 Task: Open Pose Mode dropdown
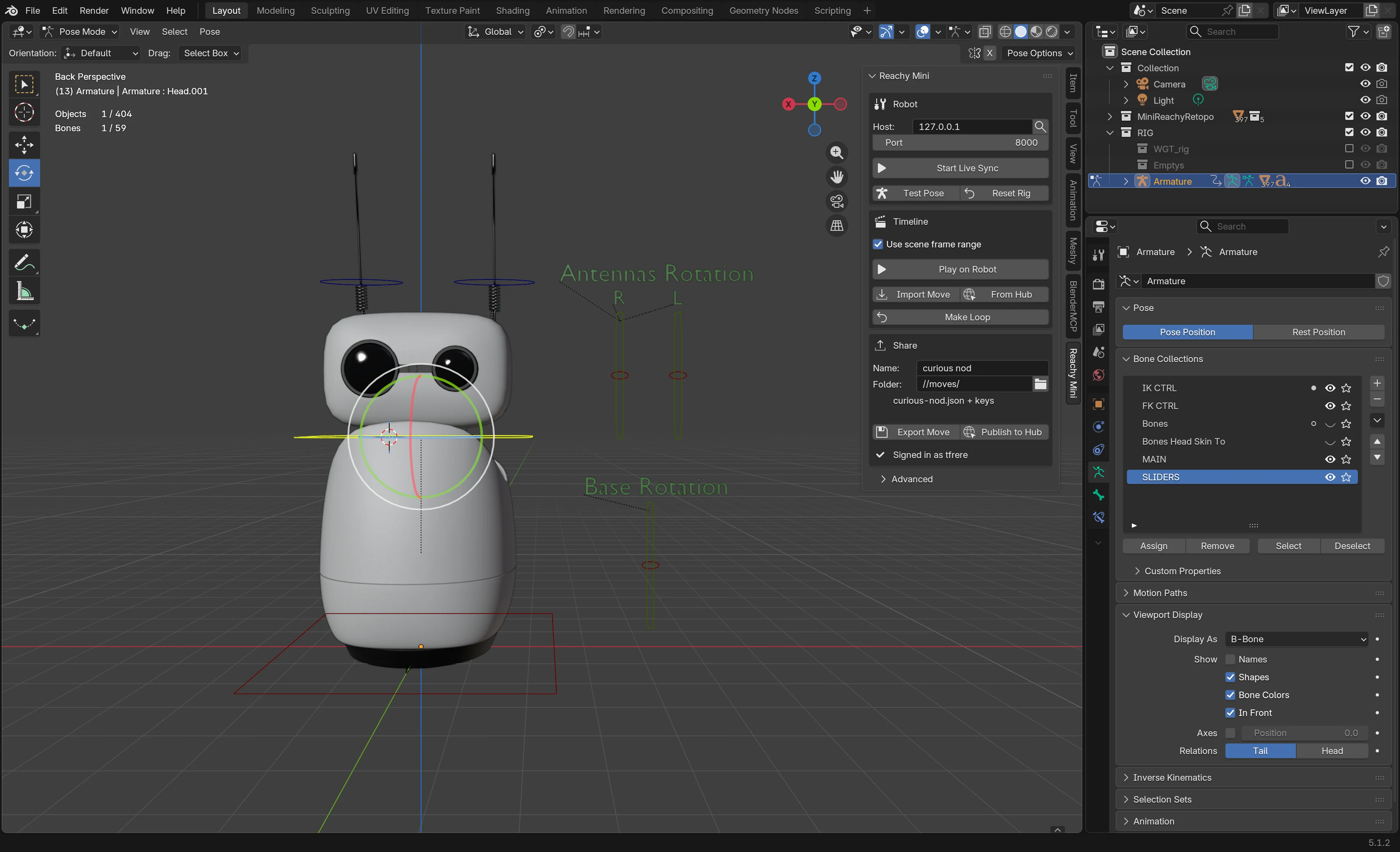79,32
